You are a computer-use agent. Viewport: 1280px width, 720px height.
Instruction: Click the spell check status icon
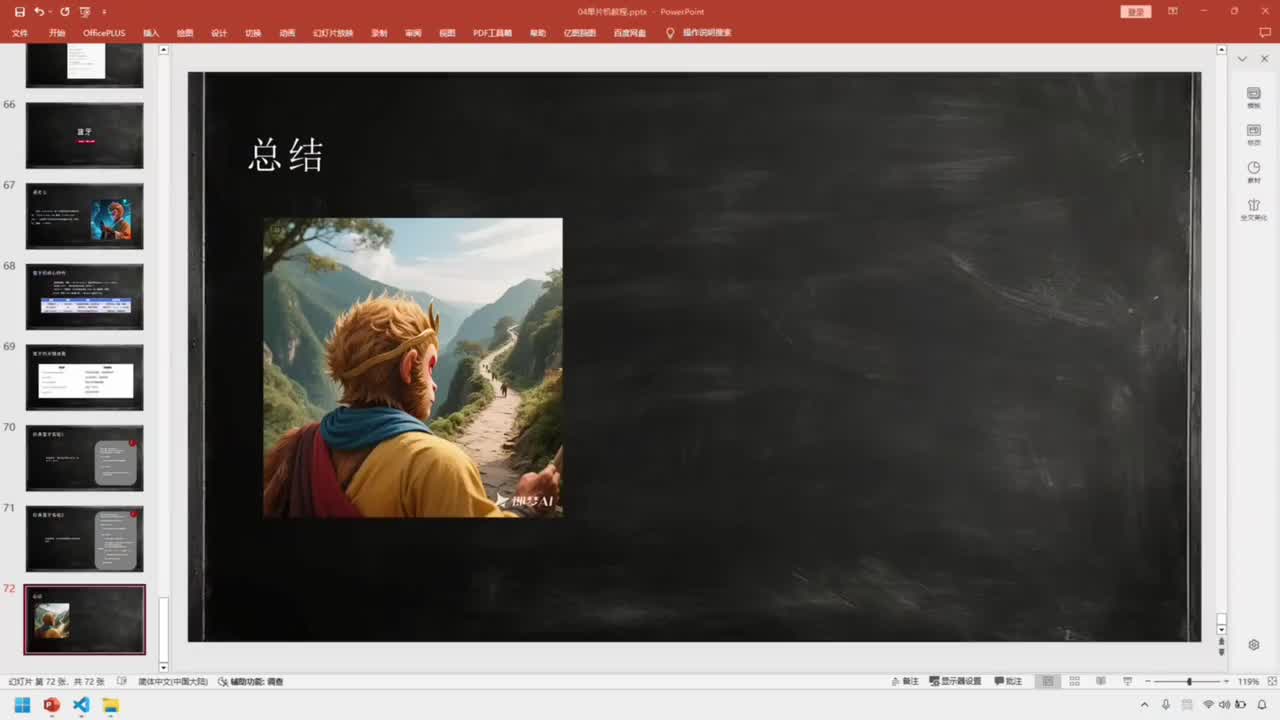click(122, 681)
